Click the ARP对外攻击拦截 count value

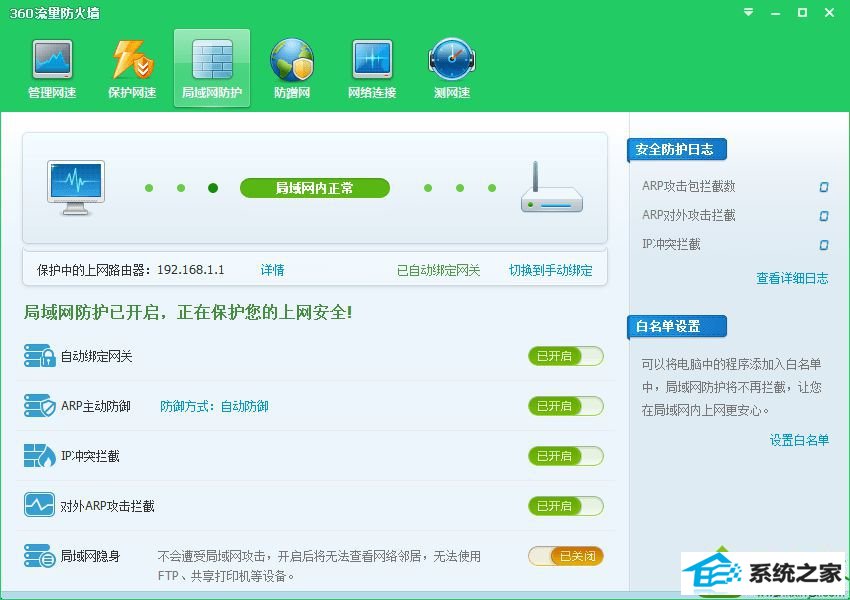click(823, 216)
